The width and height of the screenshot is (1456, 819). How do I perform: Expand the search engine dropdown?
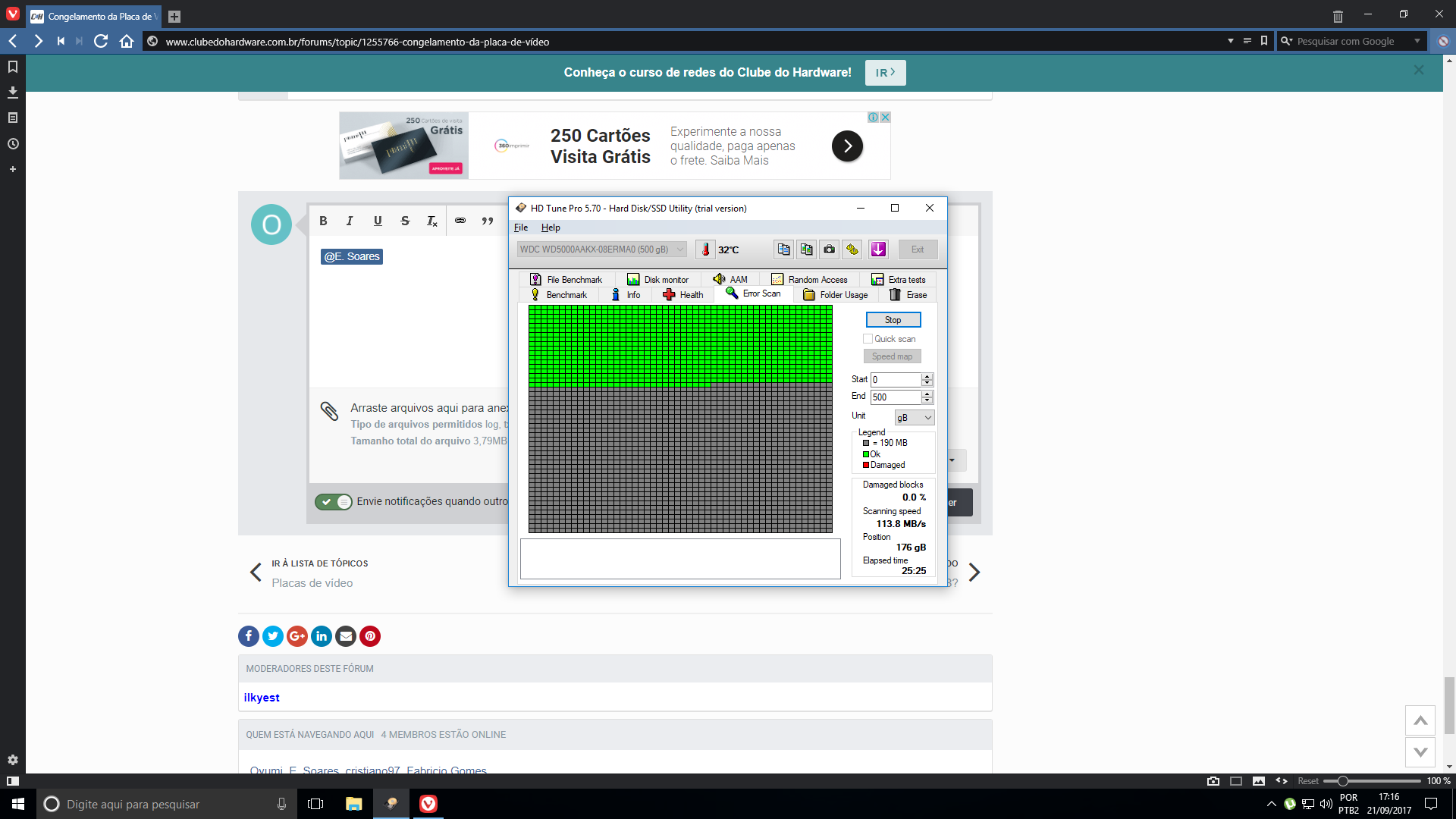click(x=1417, y=41)
